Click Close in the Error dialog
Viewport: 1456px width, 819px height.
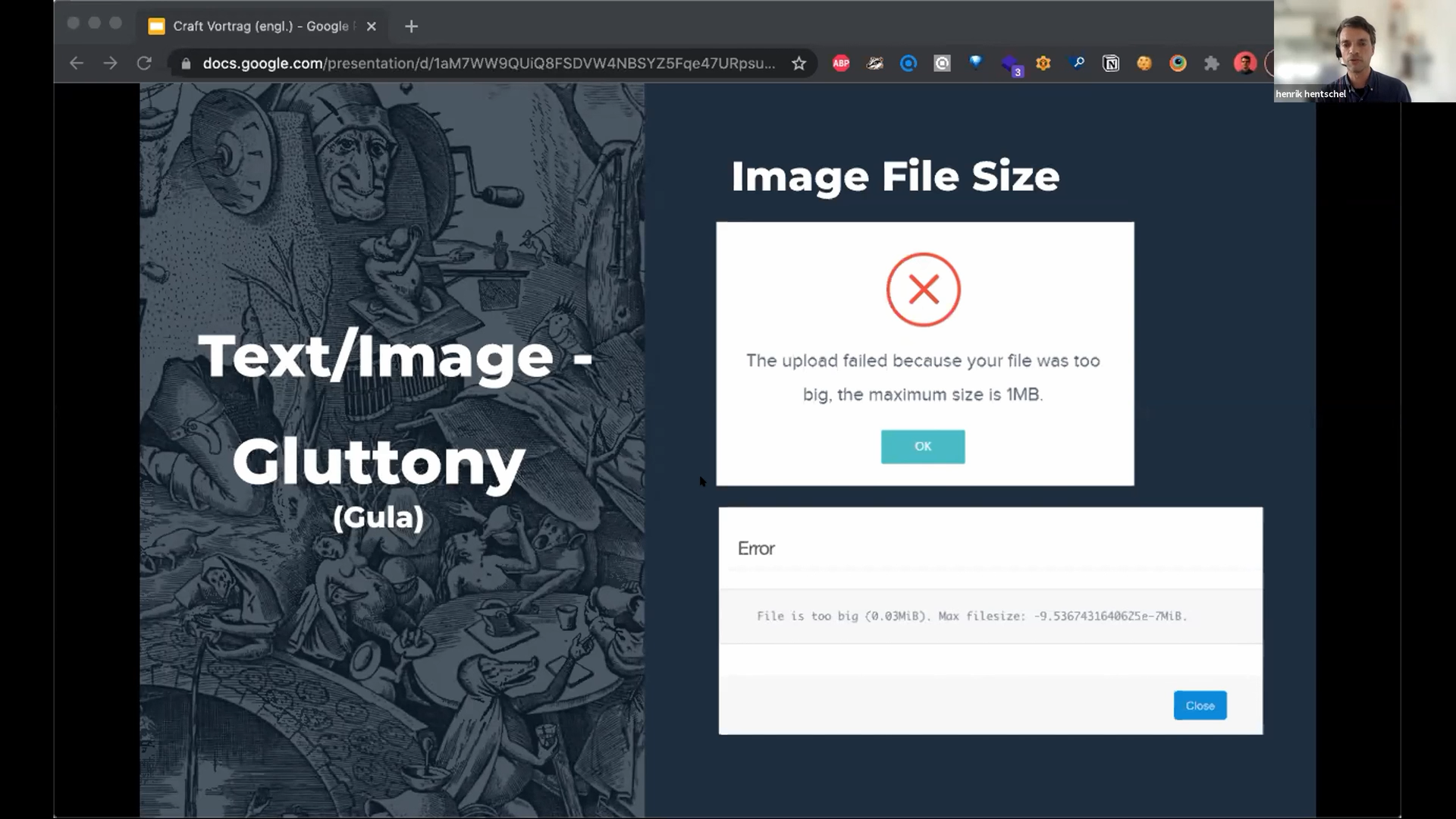coord(1200,705)
